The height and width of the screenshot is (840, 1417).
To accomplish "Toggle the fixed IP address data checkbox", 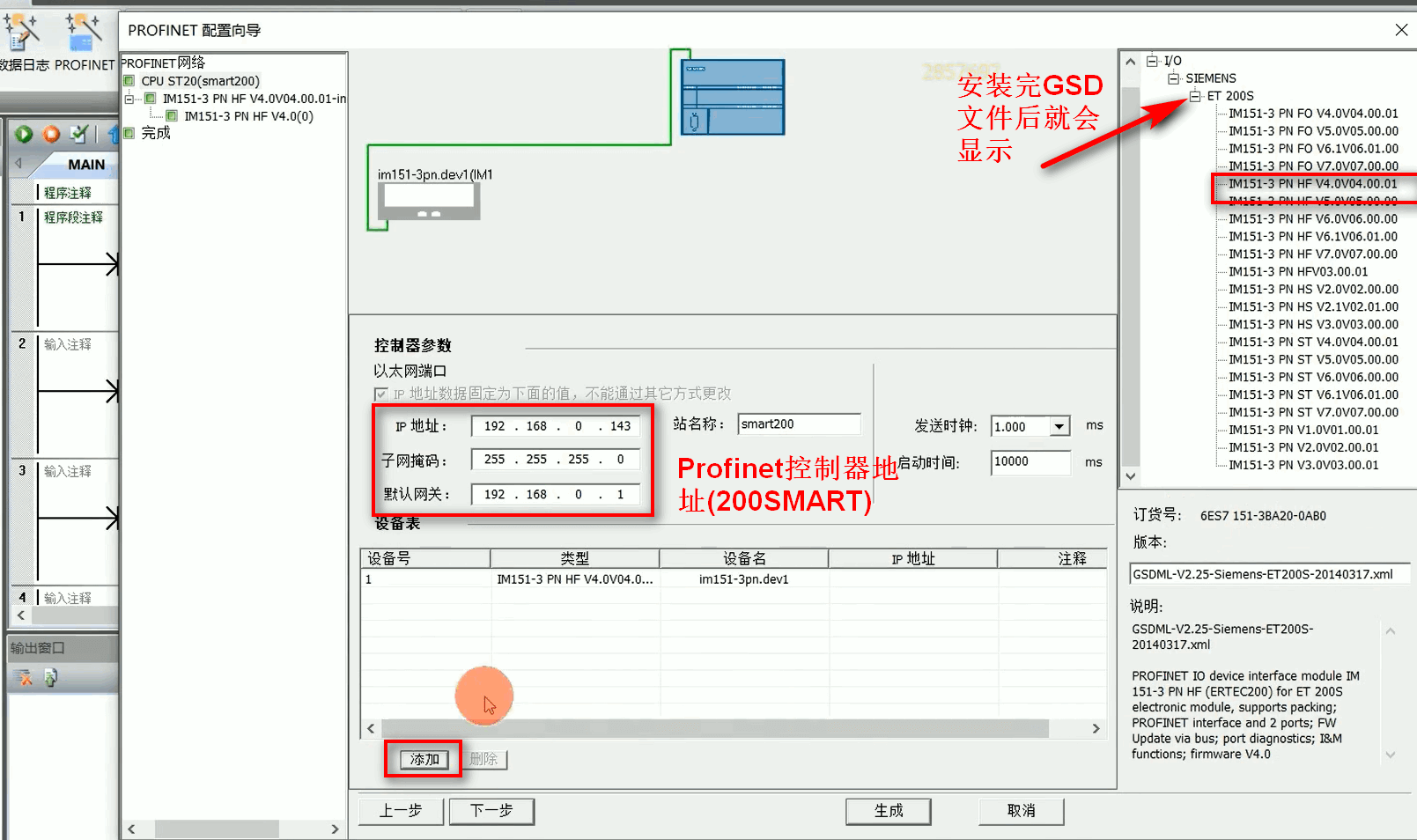I will (381, 394).
